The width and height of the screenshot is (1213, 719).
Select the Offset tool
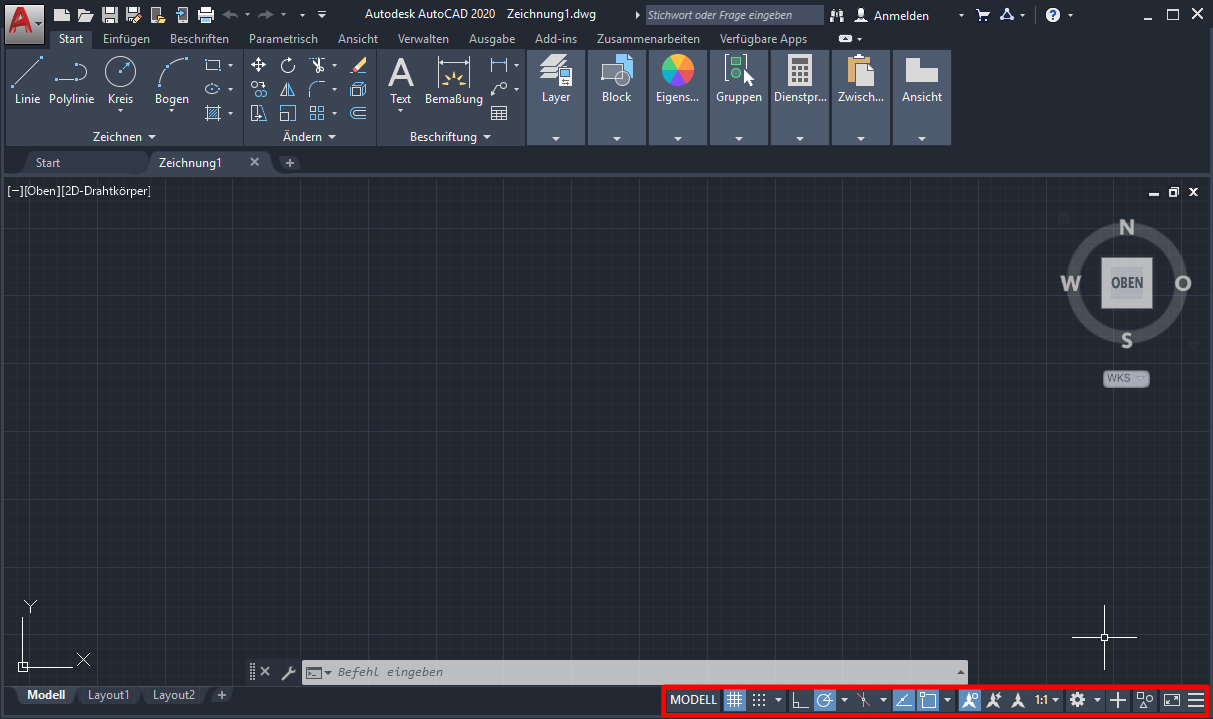tap(359, 113)
